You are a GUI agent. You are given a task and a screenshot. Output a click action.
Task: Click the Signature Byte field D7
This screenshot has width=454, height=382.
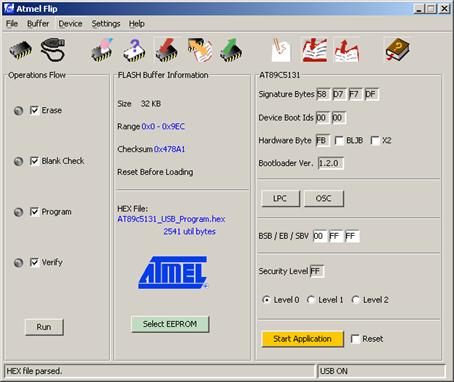click(x=339, y=94)
